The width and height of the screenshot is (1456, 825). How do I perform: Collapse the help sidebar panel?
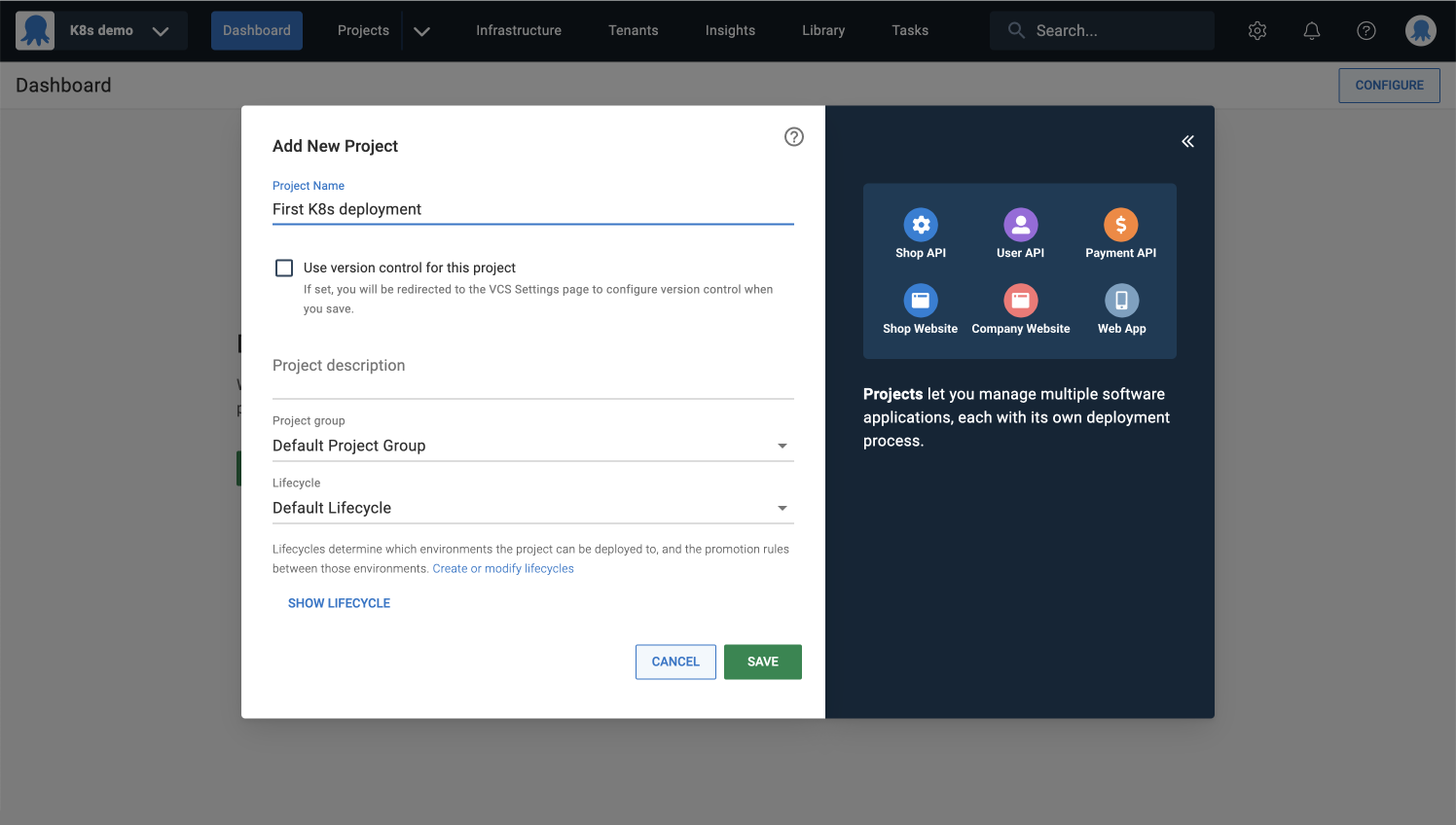[1187, 141]
